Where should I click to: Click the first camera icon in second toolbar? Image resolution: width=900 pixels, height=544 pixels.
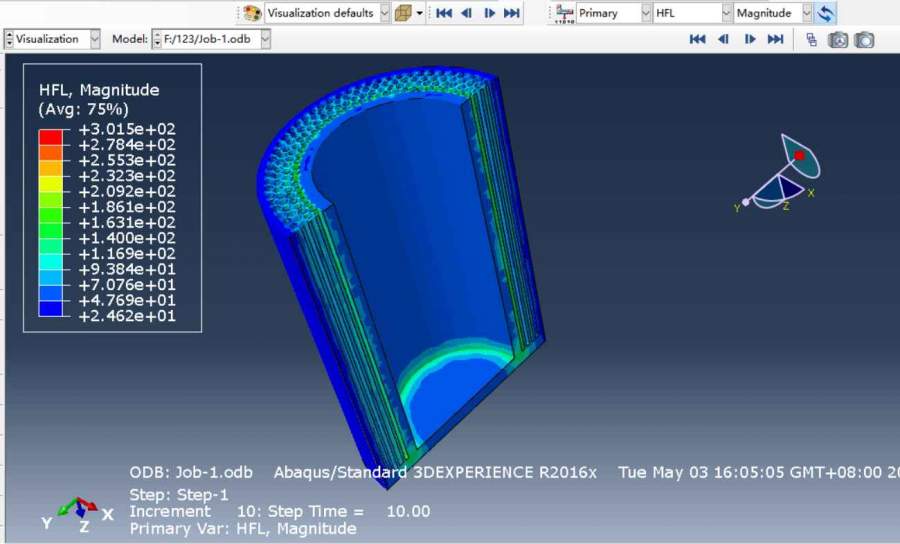click(838, 39)
